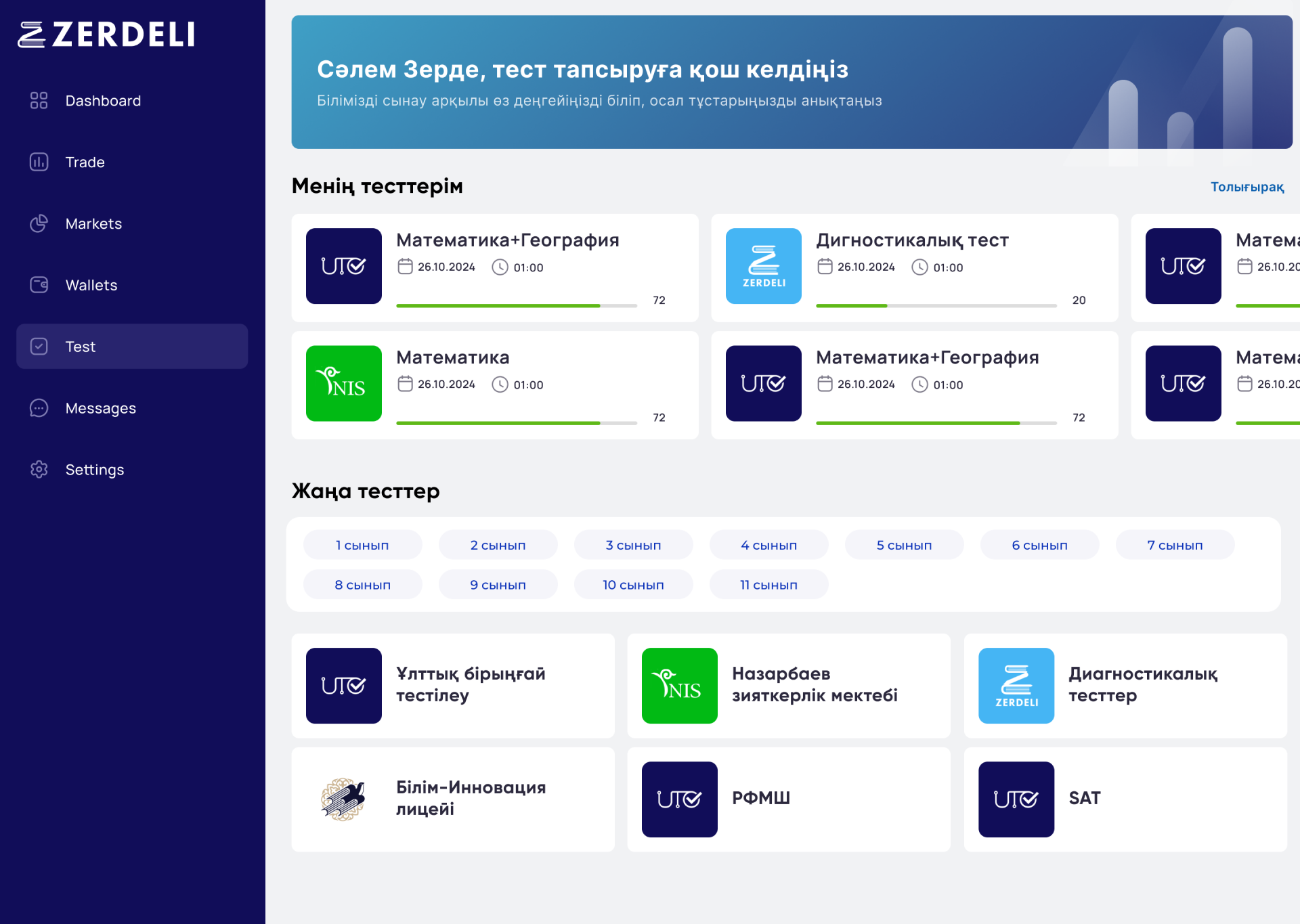The image size is (1300, 924).
Task: Select the 9 сынып grade chip
Action: click(x=498, y=585)
